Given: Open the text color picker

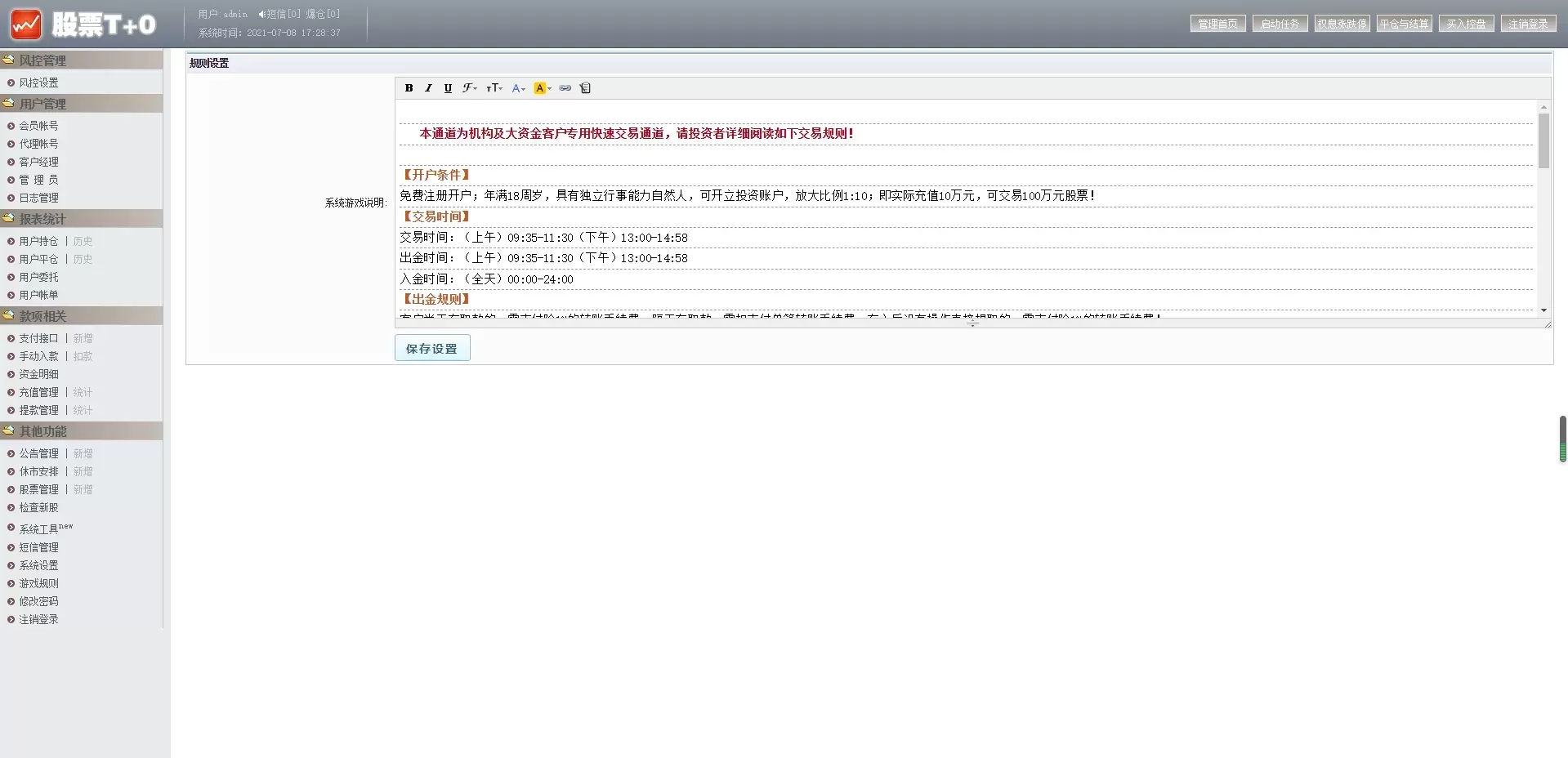Looking at the screenshot, I should 518,88.
